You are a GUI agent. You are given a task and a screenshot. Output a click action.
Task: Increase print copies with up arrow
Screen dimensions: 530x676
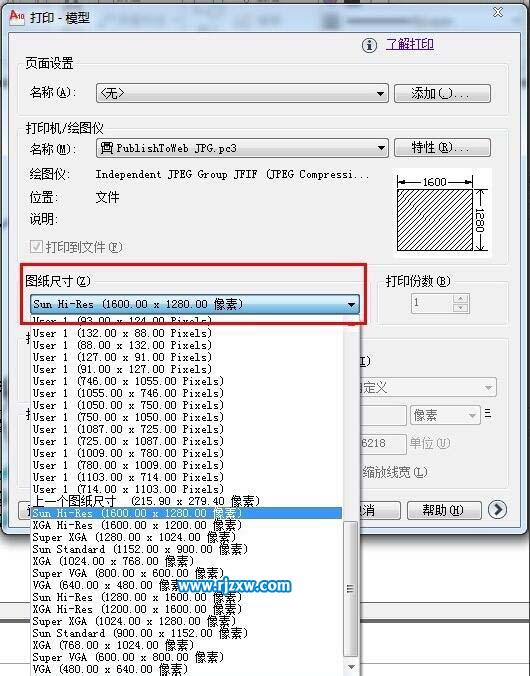(461, 298)
